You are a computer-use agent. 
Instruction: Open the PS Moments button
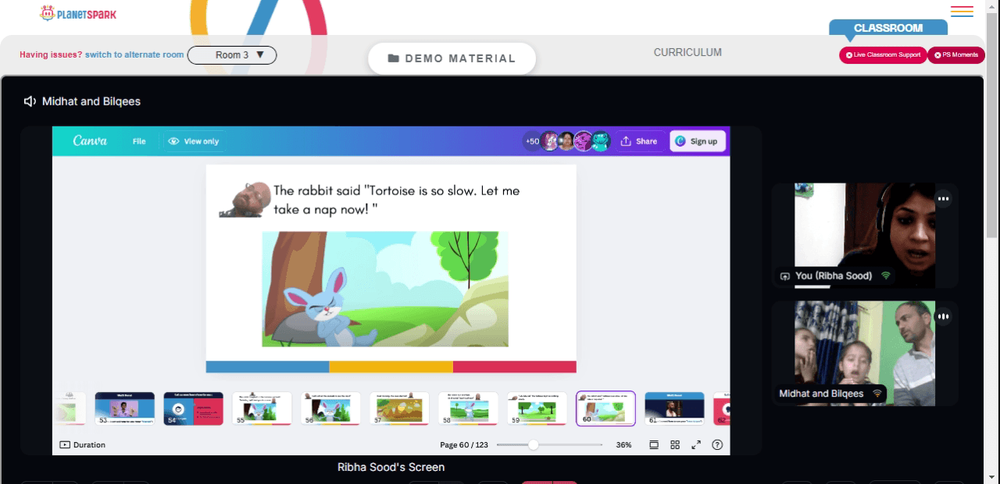[x=956, y=55]
